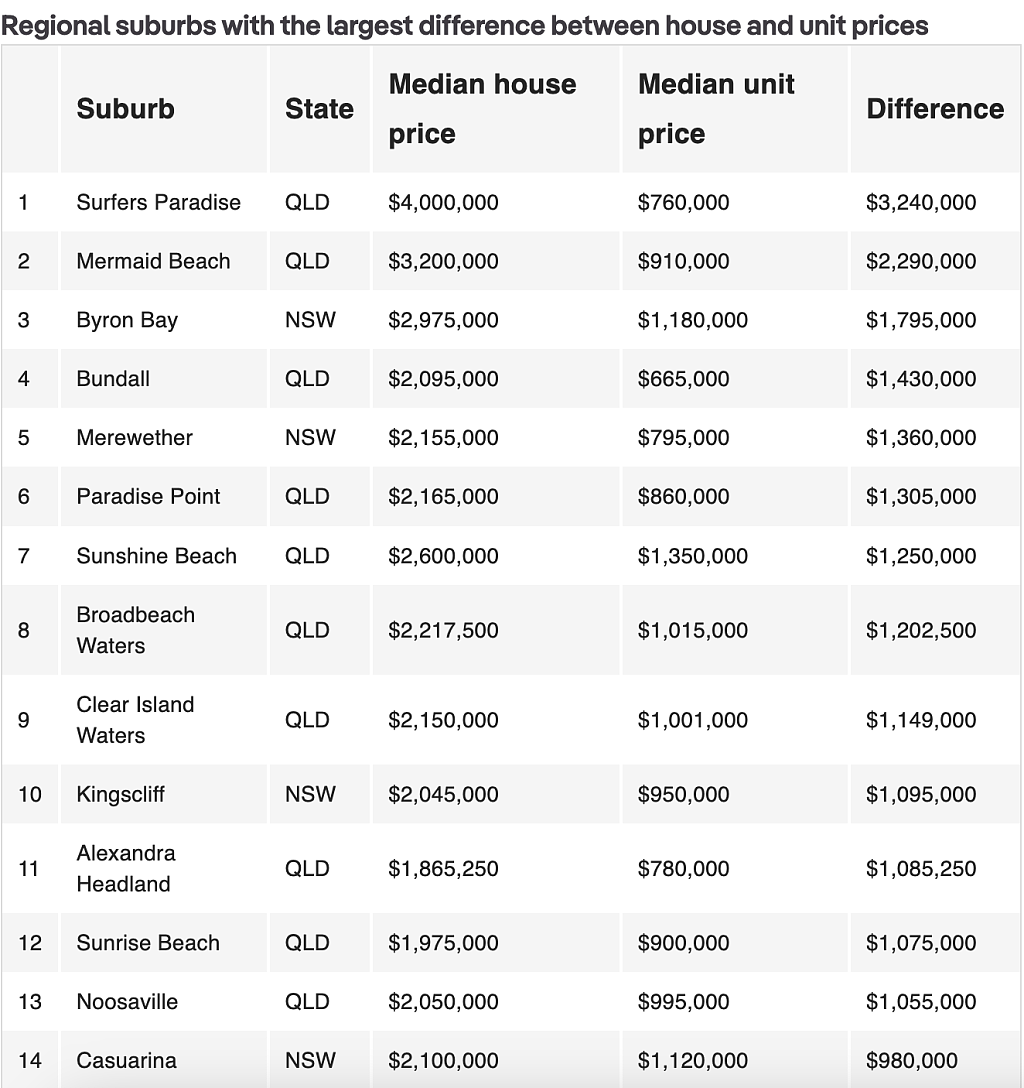
Task: Select the Alexandra Headland suburb cell
Action: point(126,868)
